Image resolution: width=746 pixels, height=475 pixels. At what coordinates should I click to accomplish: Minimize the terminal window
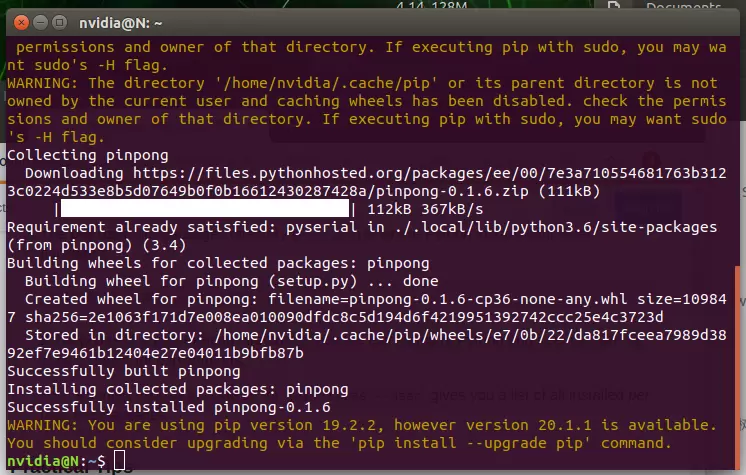pyautogui.click(x=38, y=21)
